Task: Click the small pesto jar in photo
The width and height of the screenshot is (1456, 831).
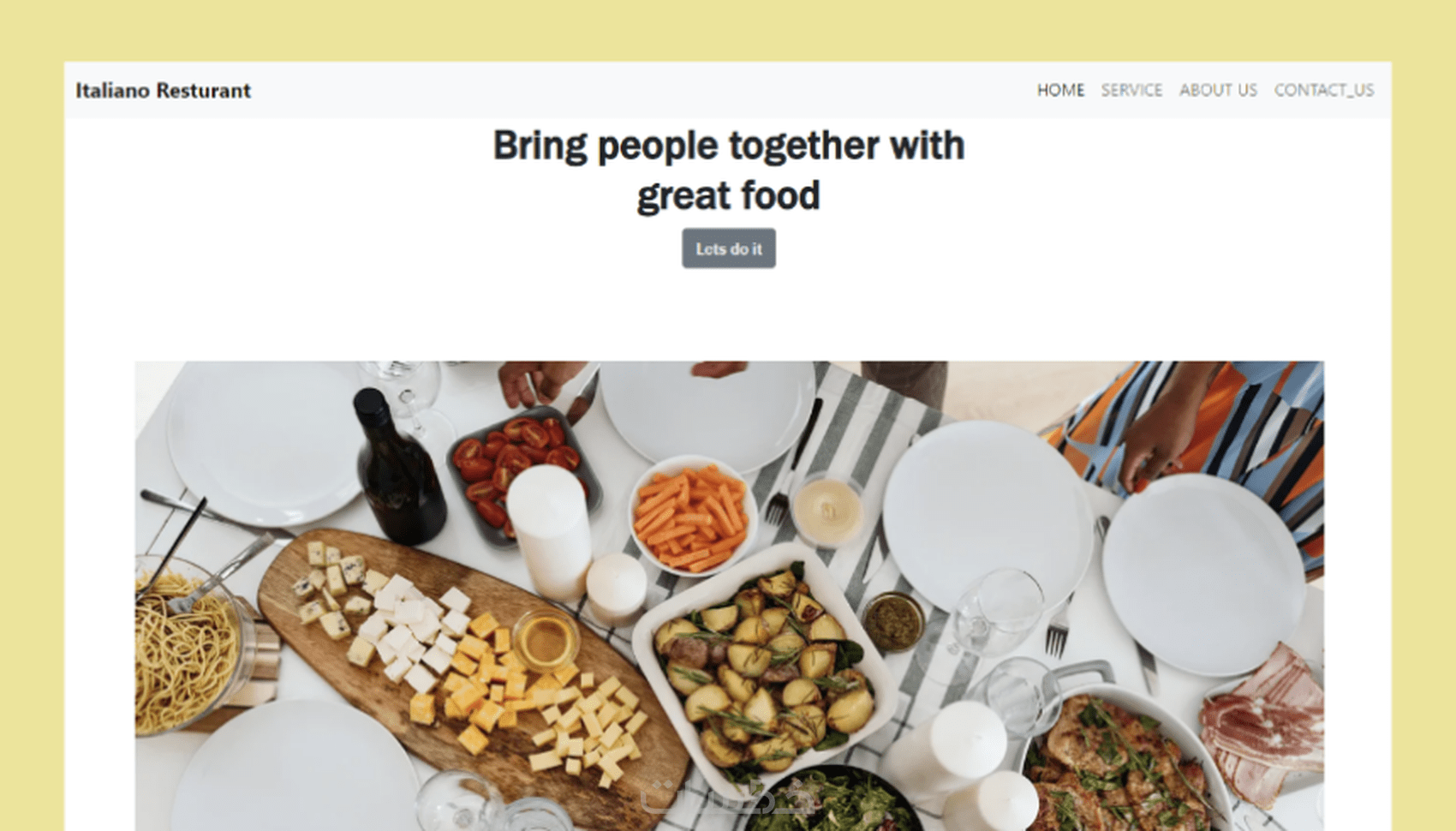Action: [892, 621]
